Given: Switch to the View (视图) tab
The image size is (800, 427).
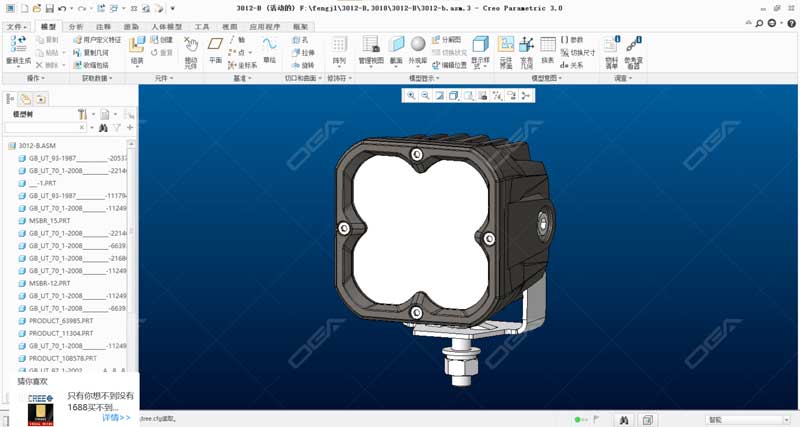Looking at the screenshot, I should [230, 27].
